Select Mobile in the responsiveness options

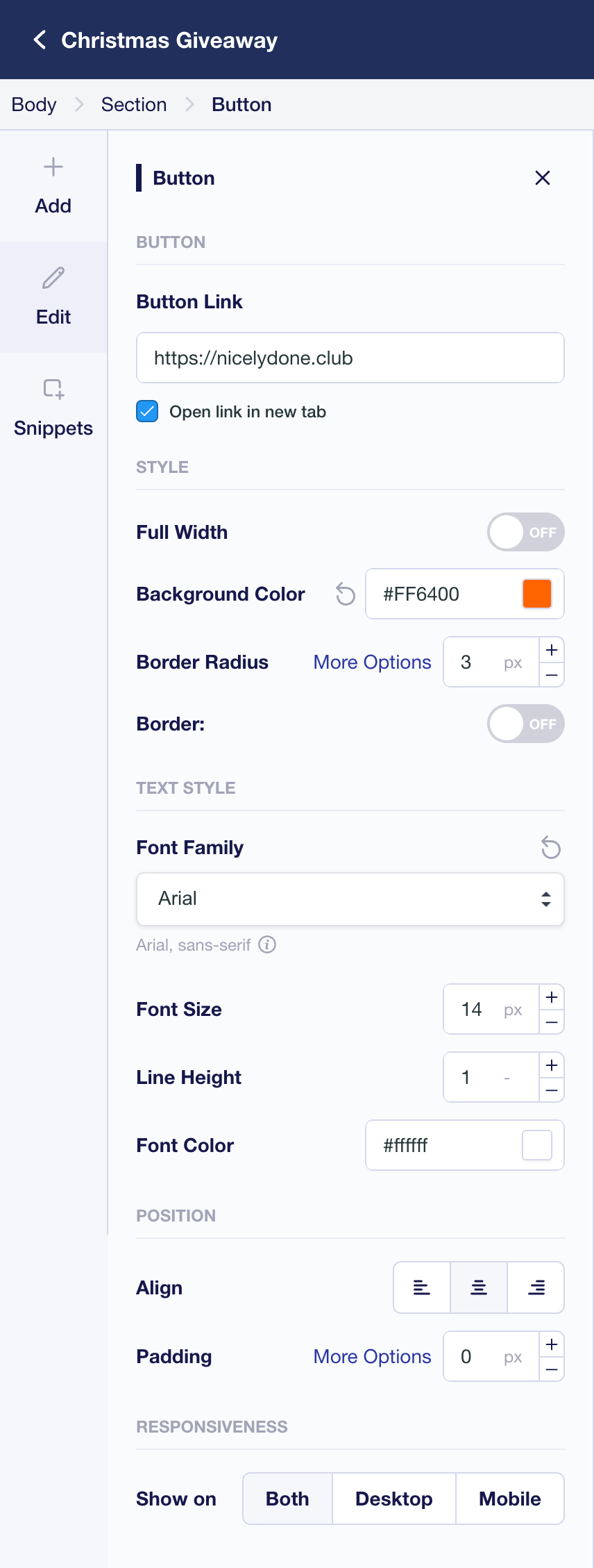tap(509, 1499)
